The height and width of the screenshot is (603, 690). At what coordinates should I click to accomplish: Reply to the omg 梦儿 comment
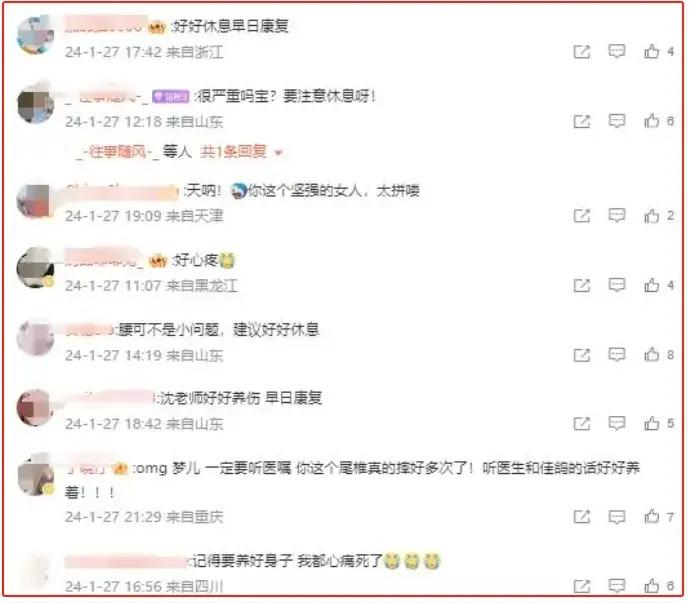click(617, 516)
